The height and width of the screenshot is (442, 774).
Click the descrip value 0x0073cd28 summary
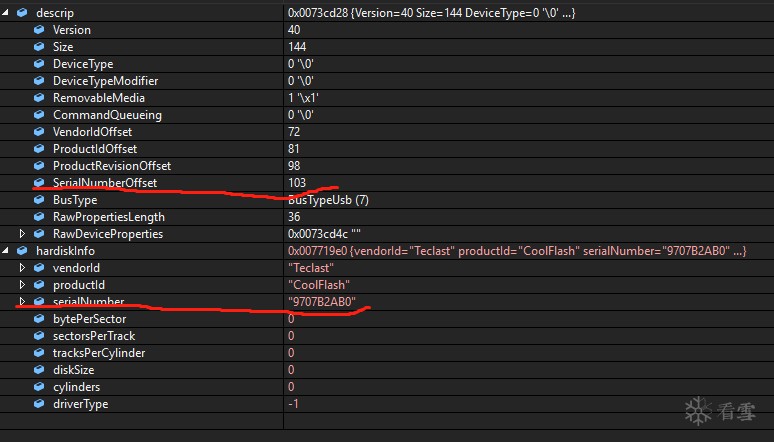click(x=431, y=13)
